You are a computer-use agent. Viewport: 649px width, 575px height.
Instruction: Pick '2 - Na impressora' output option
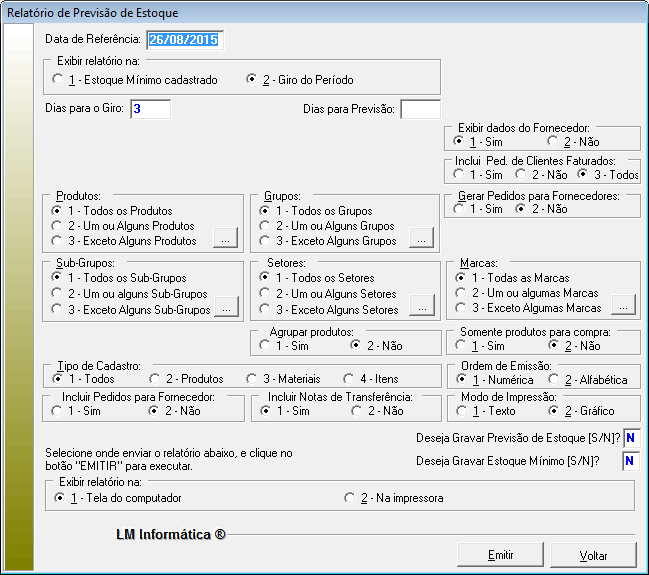pos(350,498)
